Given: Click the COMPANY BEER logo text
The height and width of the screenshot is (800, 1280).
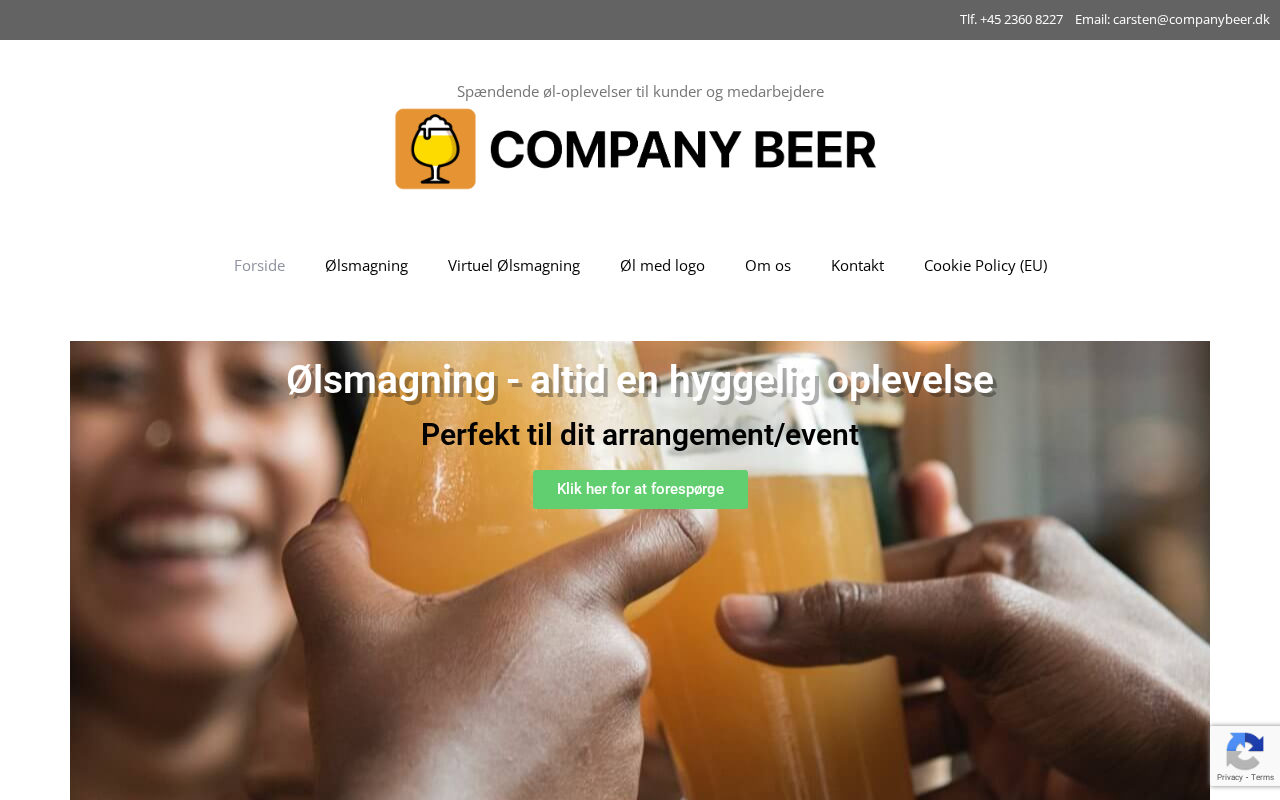Looking at the screenshot, I should (x=683, y=149).
